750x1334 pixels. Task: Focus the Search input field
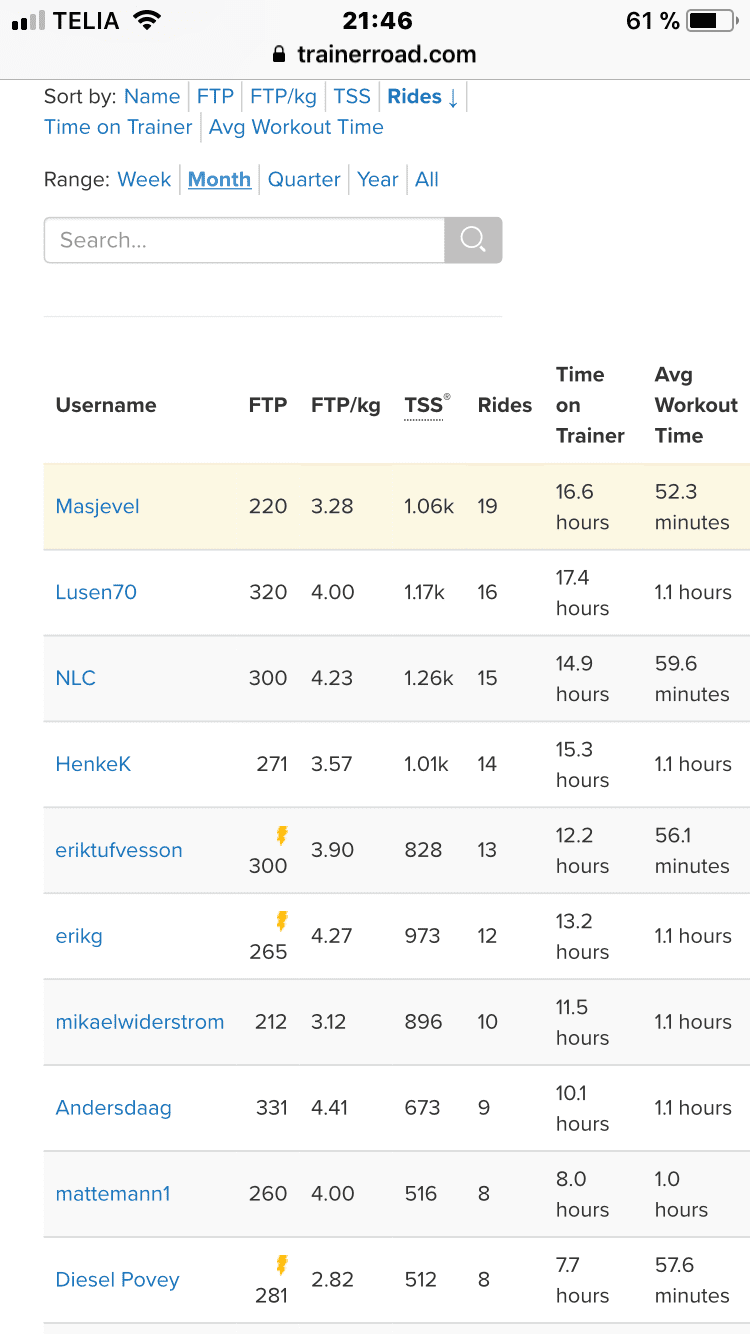[244, 240]
